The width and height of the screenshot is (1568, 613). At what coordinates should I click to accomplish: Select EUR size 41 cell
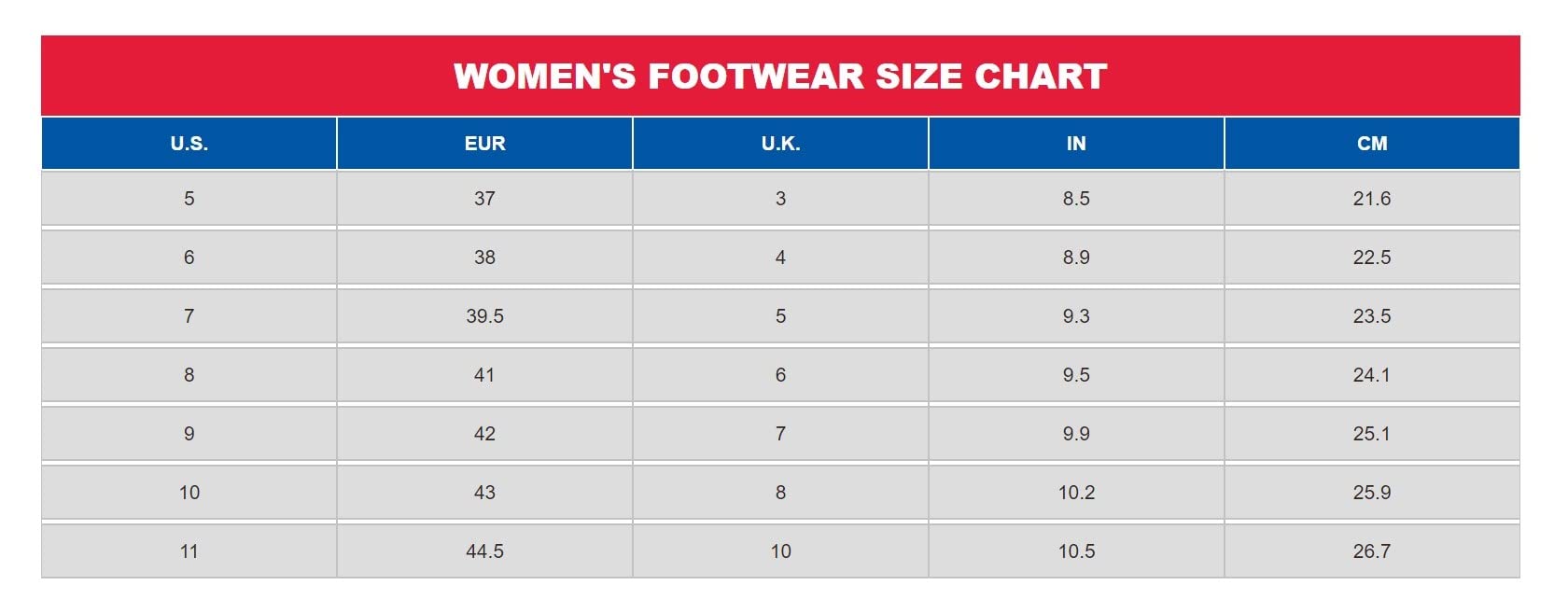coord(484,375)
